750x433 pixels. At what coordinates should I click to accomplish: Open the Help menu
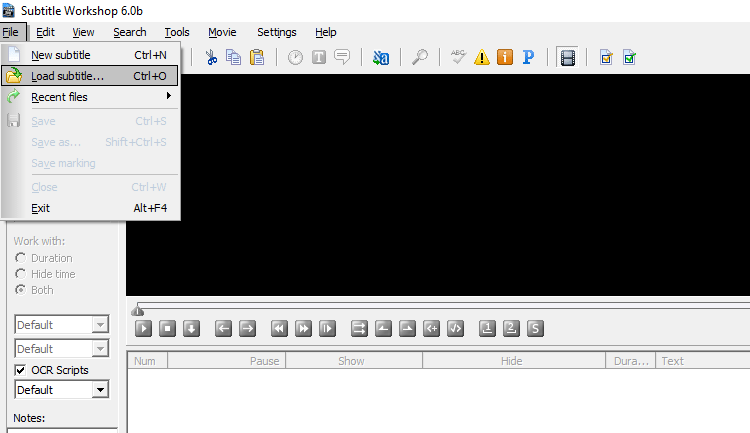[x=326, y=32]
